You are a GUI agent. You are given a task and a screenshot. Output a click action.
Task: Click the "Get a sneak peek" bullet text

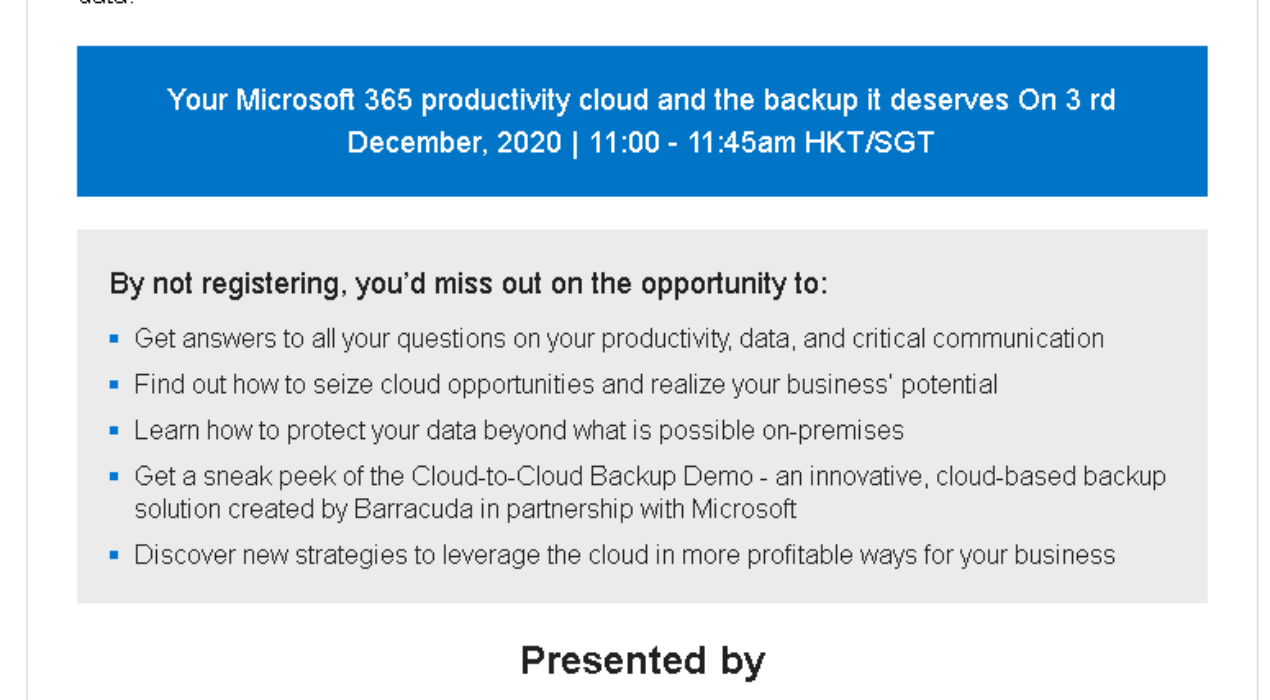pos(271,477)
